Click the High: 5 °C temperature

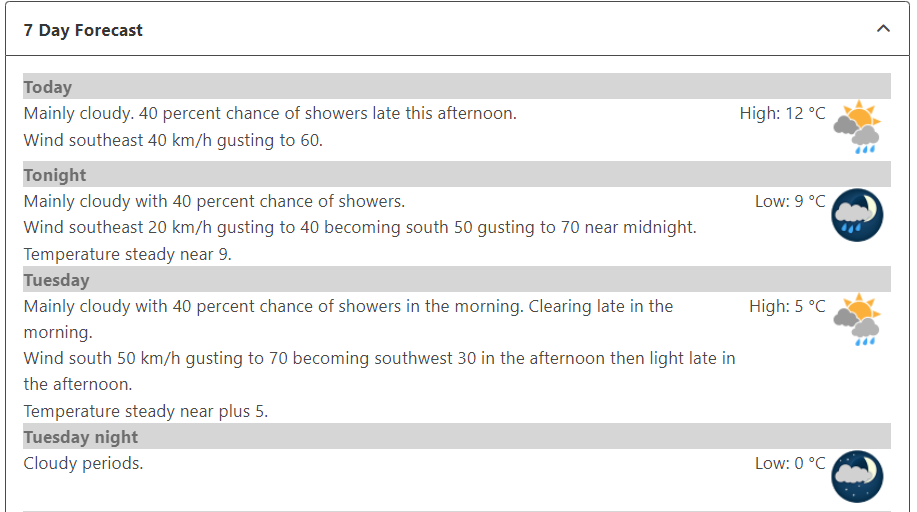coord(787,306)
